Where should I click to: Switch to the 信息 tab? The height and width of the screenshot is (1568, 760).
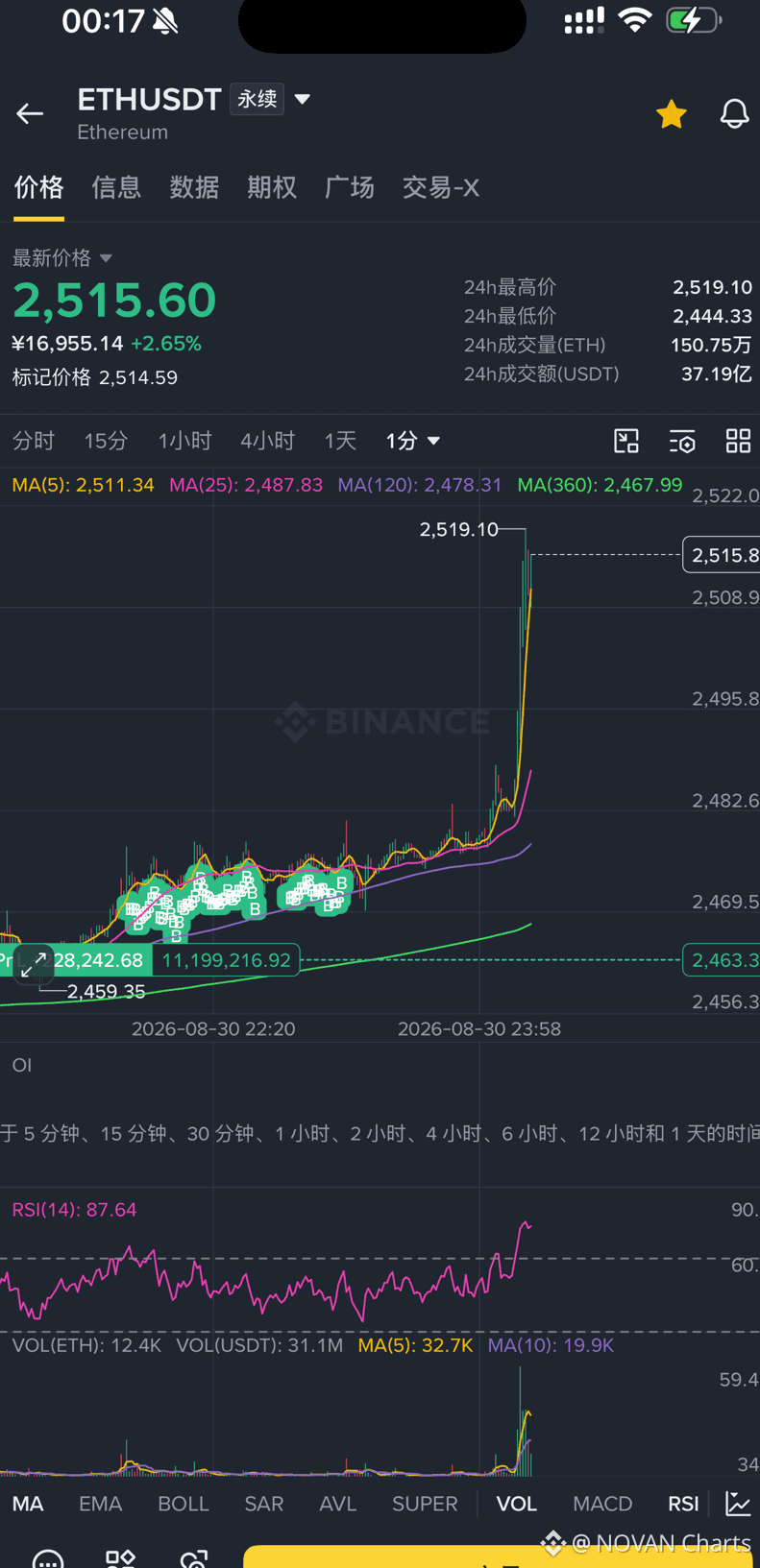tap(116, 187)
